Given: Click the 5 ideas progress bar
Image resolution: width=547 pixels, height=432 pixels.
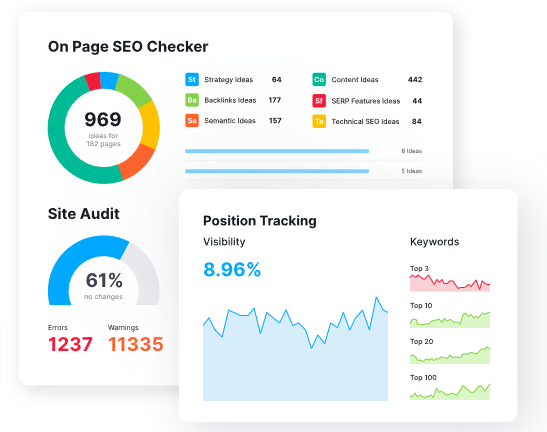Looking at the screenshot, I should click(x=277, y=171).
